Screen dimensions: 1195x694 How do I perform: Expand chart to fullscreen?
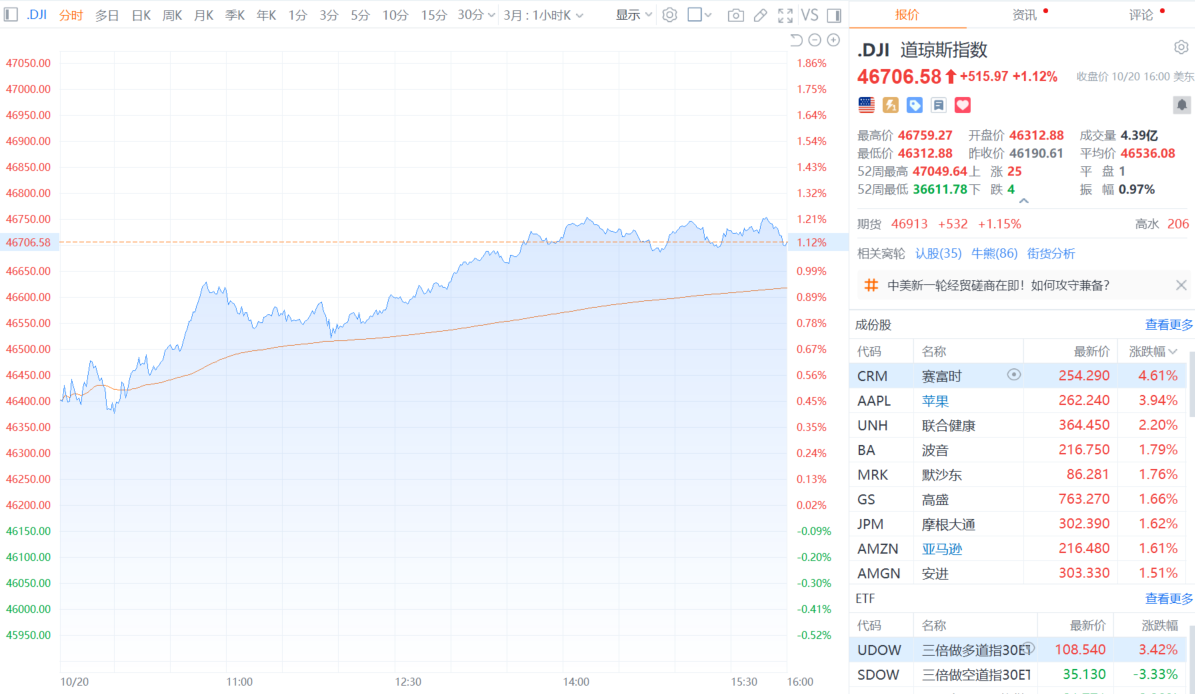pyautogui.click(x=786, y=15)
